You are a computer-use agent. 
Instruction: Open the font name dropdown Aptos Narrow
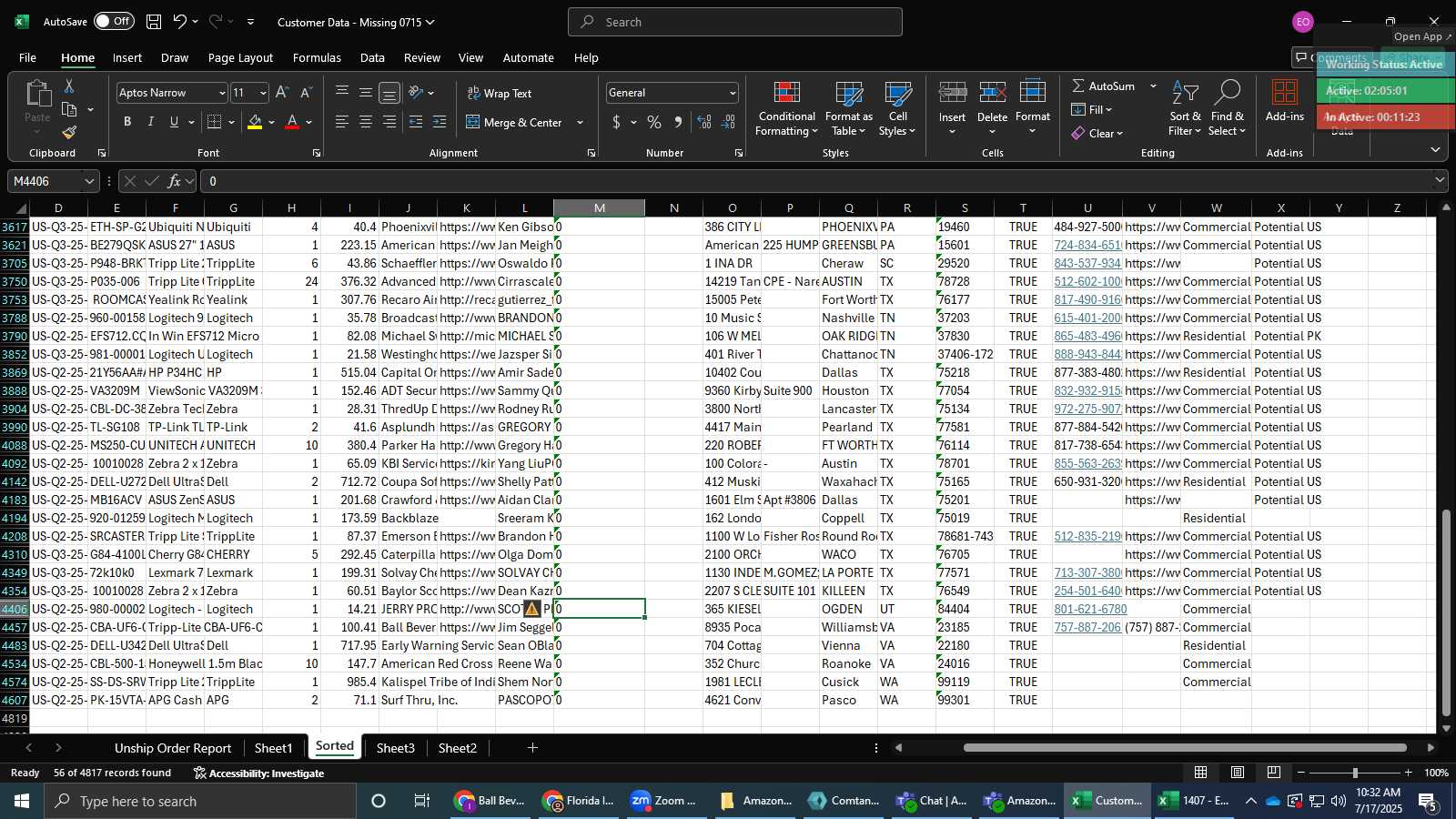tap(221, 93)
